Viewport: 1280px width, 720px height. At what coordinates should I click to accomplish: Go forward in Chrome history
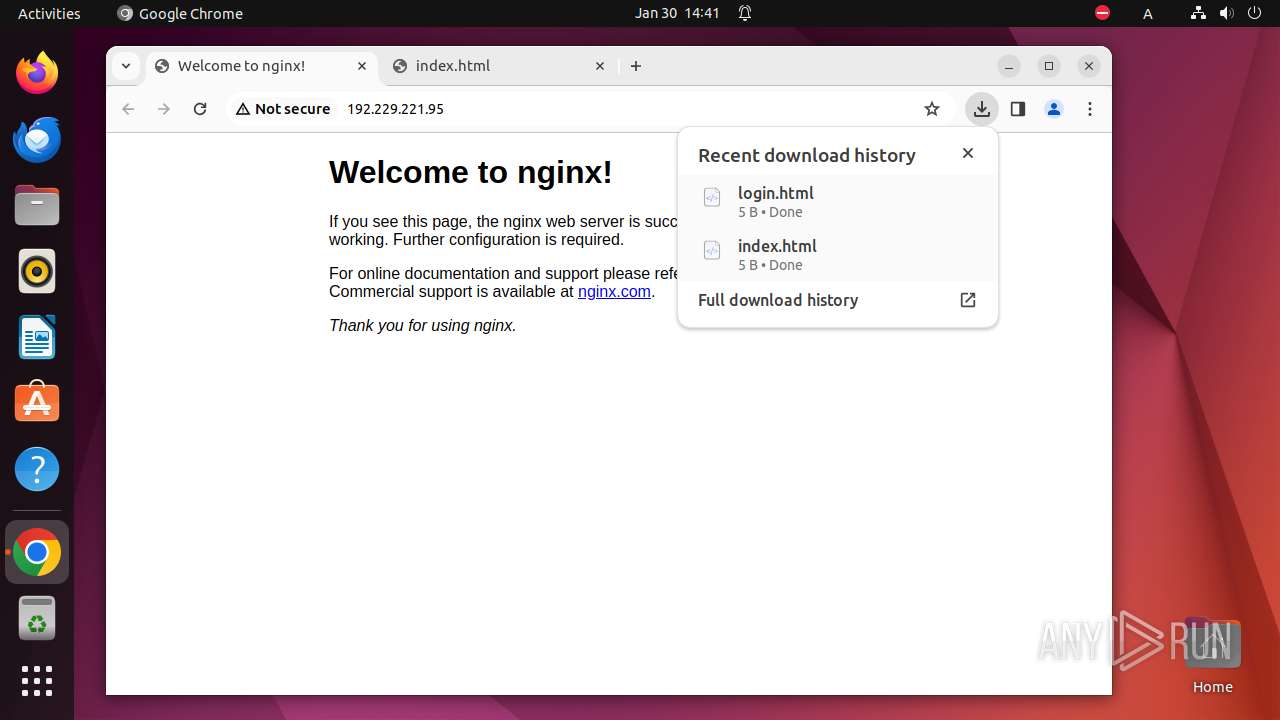pos(164,109)
